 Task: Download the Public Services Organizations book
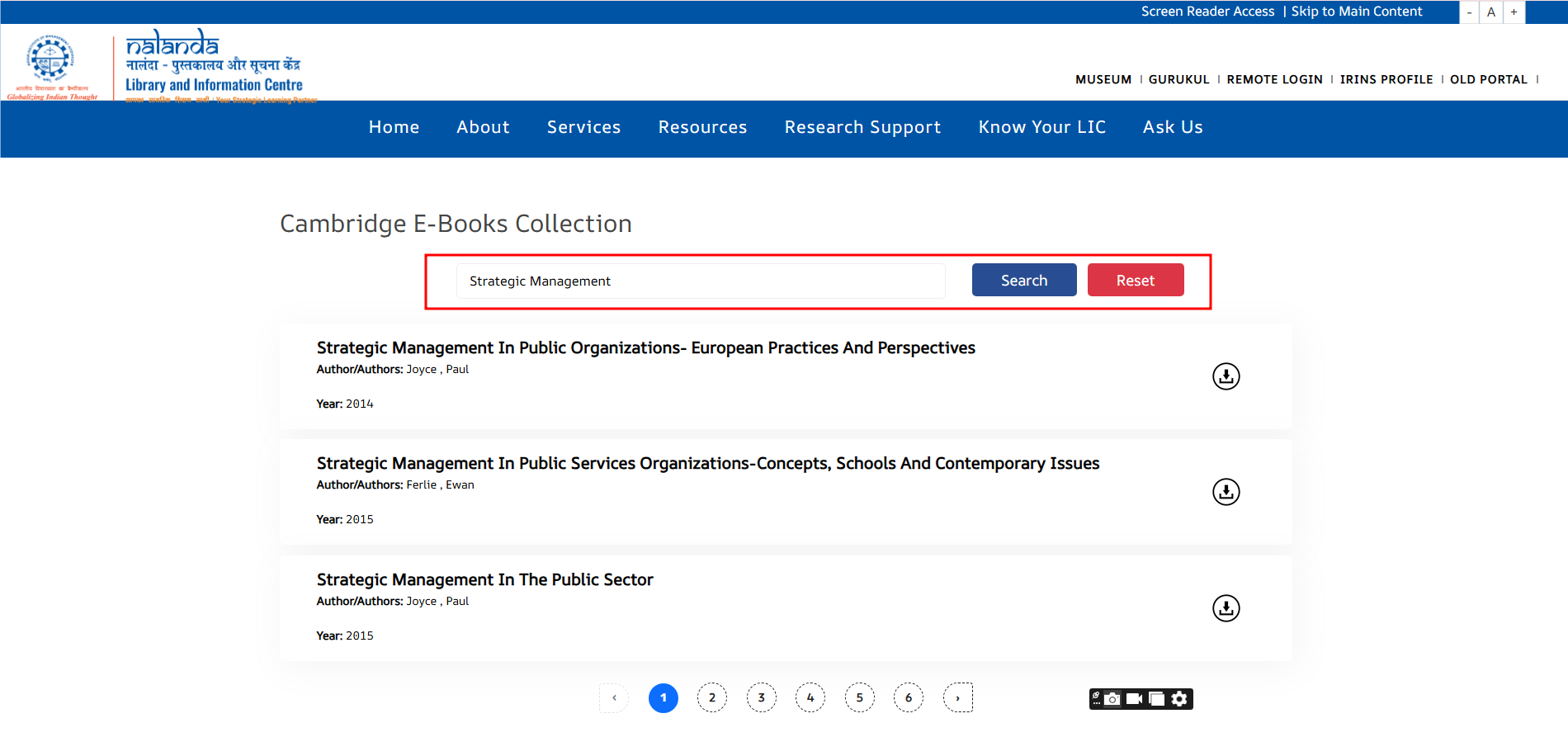coord(1226,492)
